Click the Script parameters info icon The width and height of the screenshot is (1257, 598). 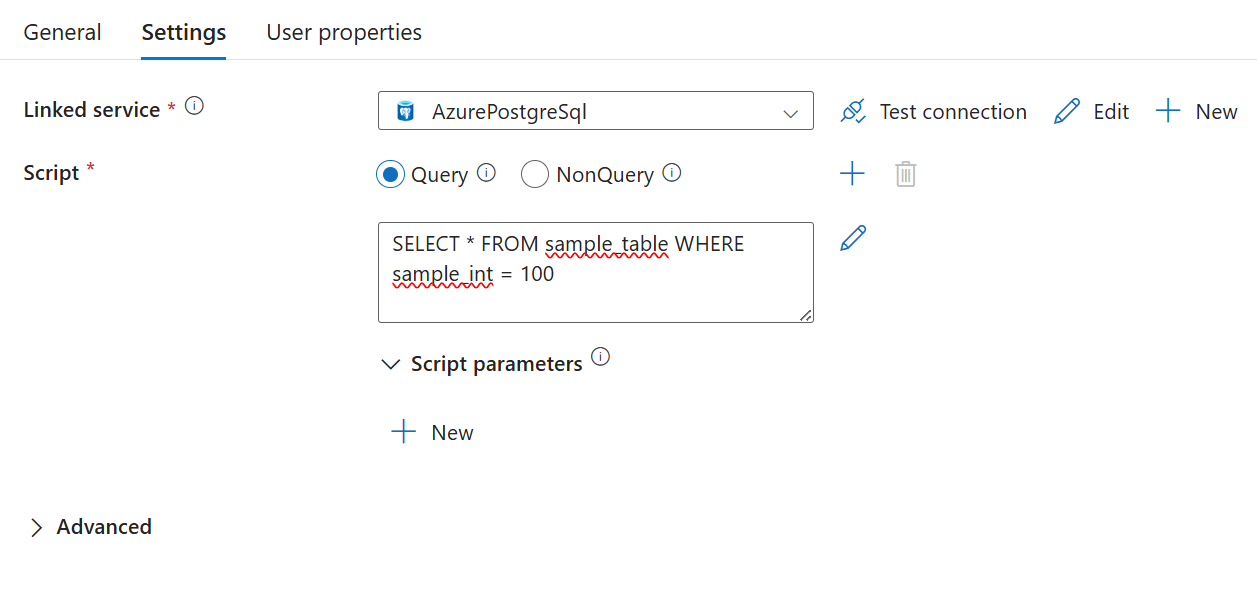(x=600, y=357)
